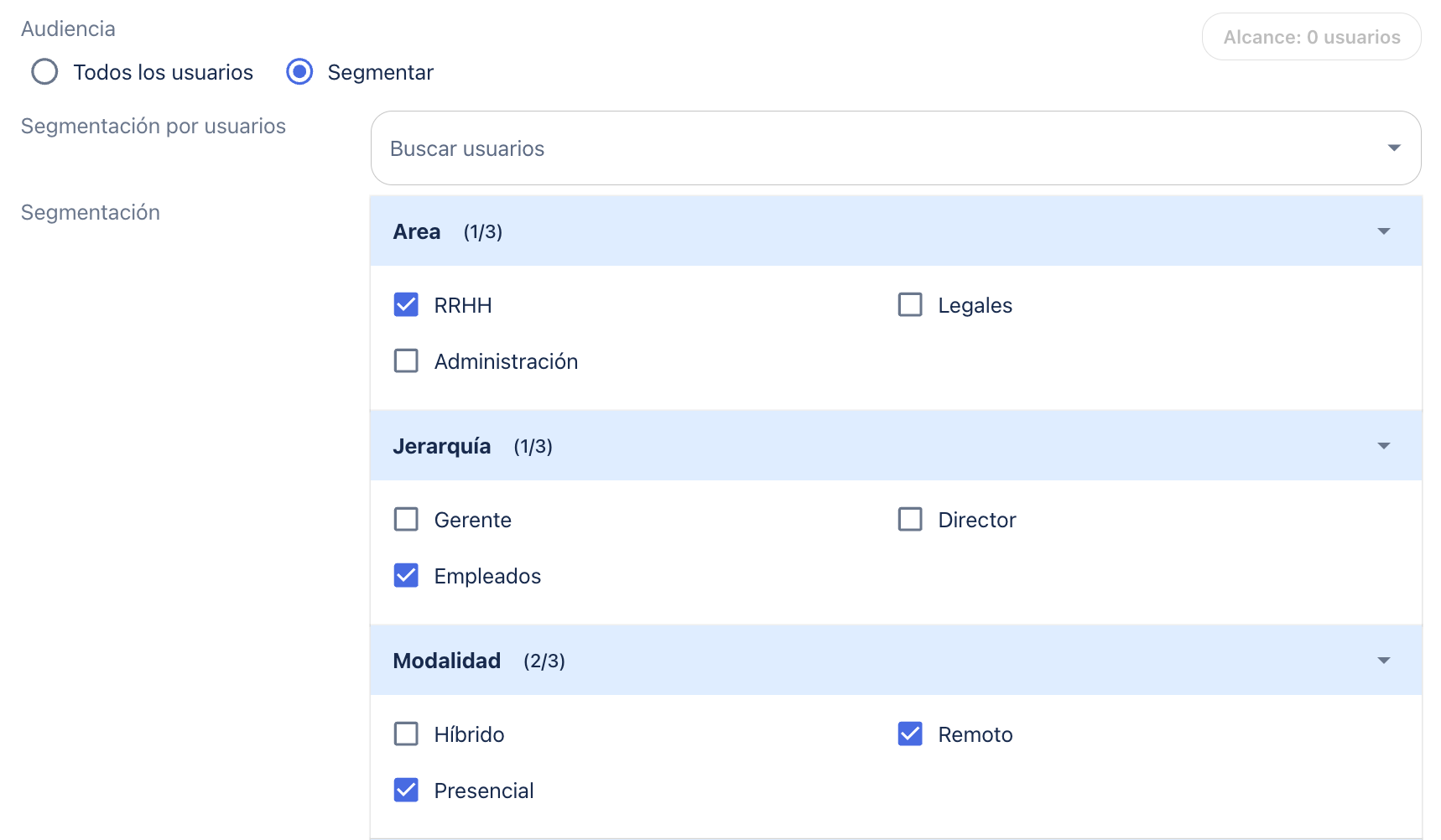The width and height of the screenshot is (1441, 840).
Task: Click the Alcance: 0 usuarios button
Action: click(1311, 37)
